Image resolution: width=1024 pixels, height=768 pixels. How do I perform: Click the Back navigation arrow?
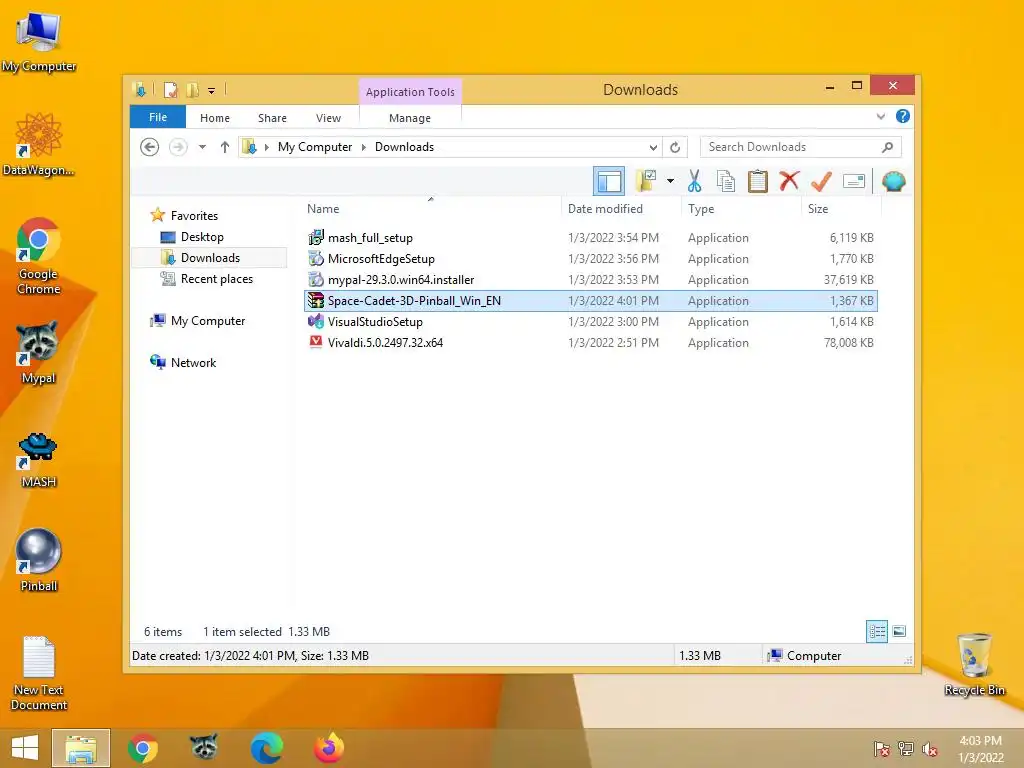coord(150,147)
